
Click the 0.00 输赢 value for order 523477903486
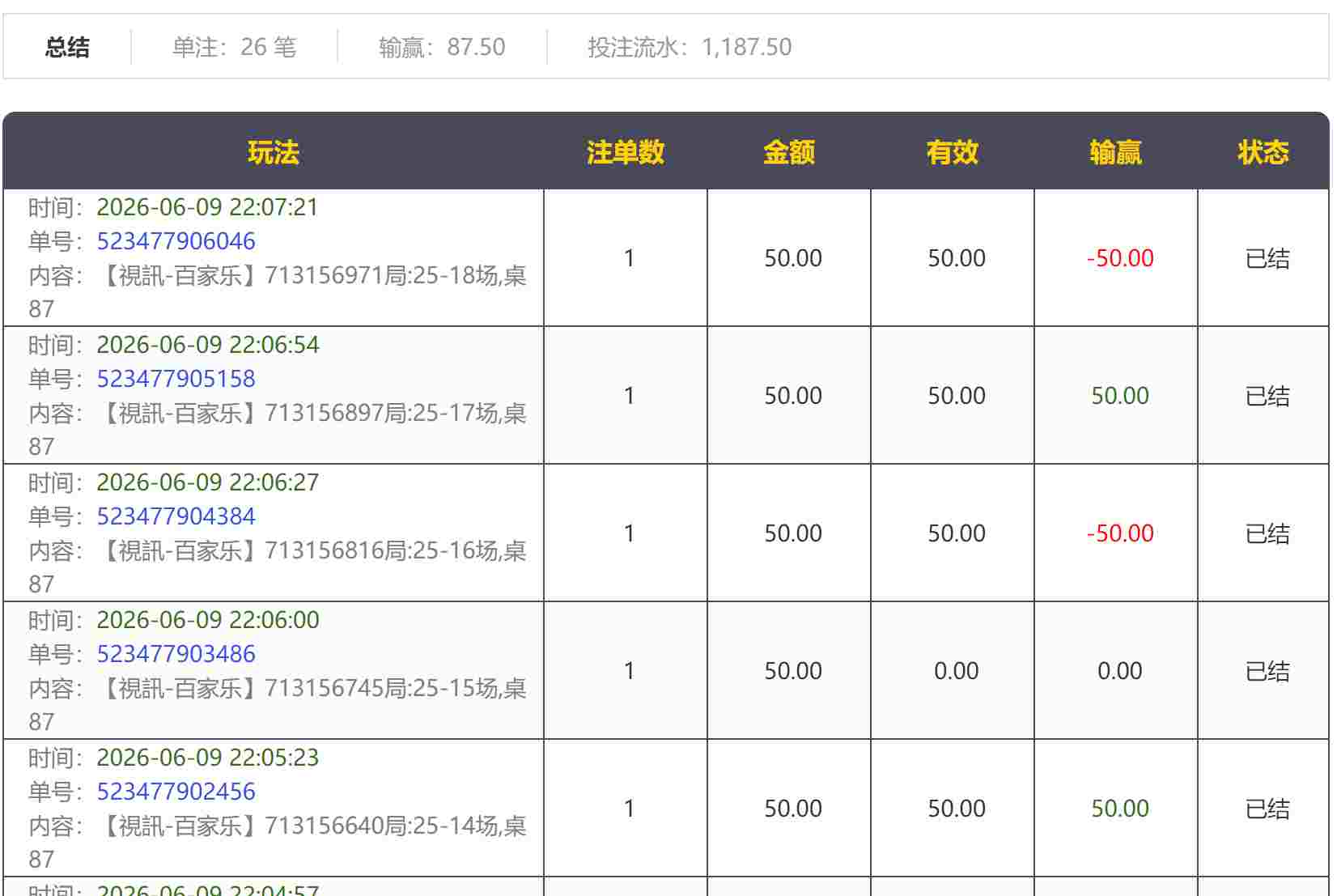pos(1120,671)
